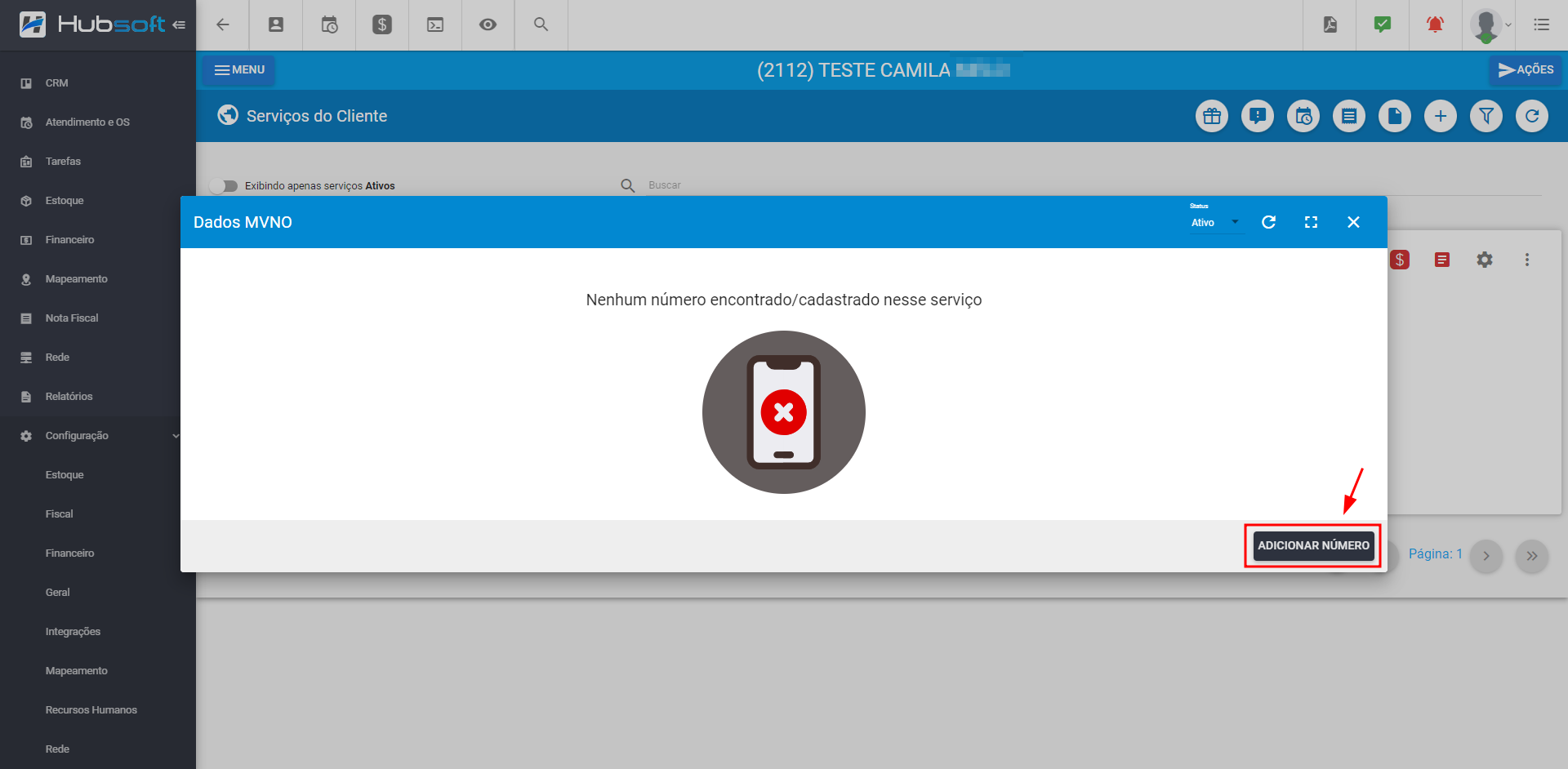Go to next page arrow
Screen dimensions: 1568x769
tap(1486, 556)
